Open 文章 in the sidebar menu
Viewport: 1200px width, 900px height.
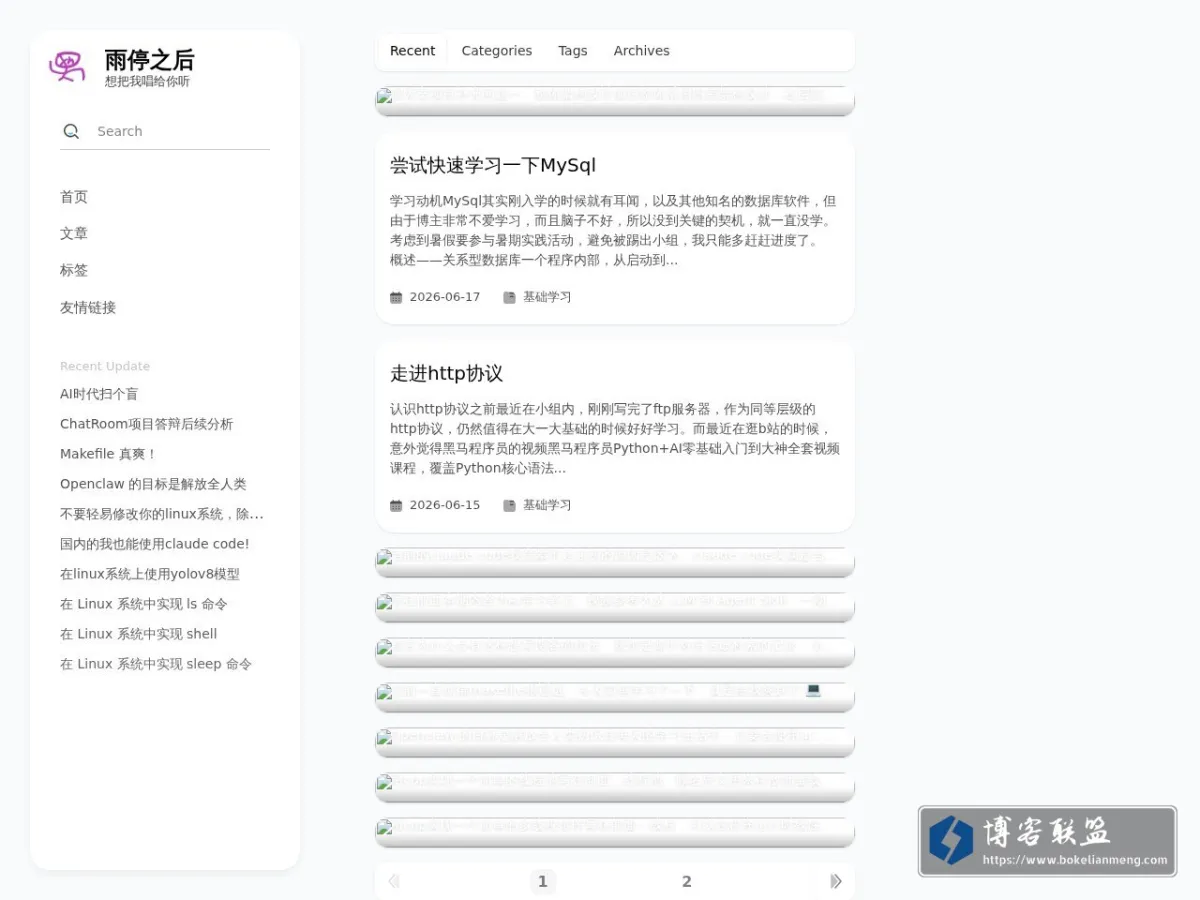pos(74,233)
